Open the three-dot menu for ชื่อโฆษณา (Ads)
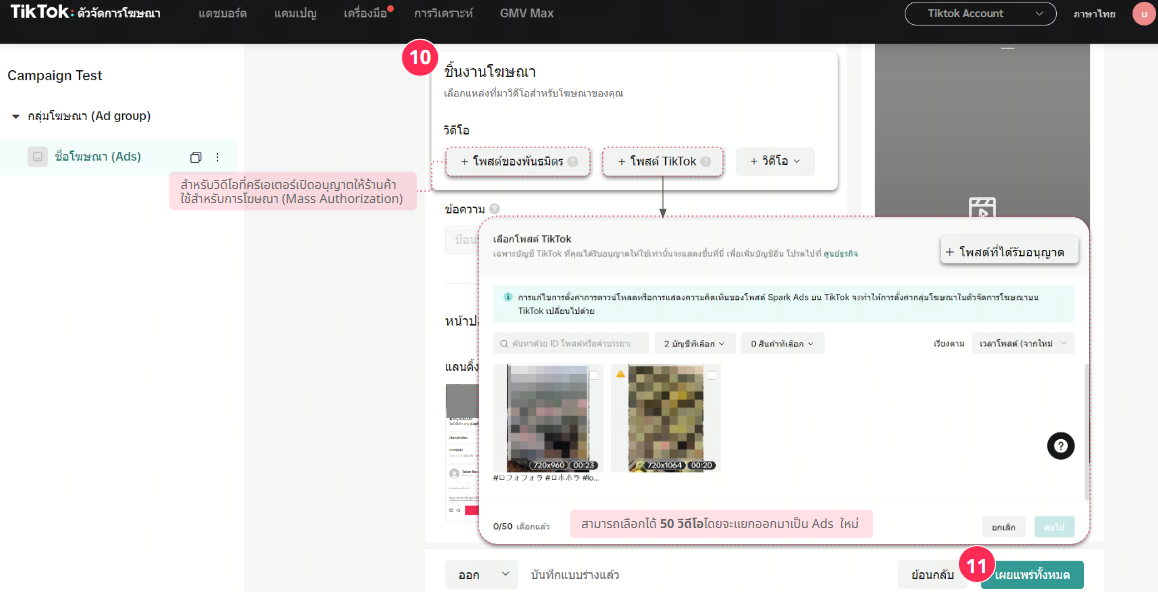1158x592 pixels. click(x=218, y=157)
